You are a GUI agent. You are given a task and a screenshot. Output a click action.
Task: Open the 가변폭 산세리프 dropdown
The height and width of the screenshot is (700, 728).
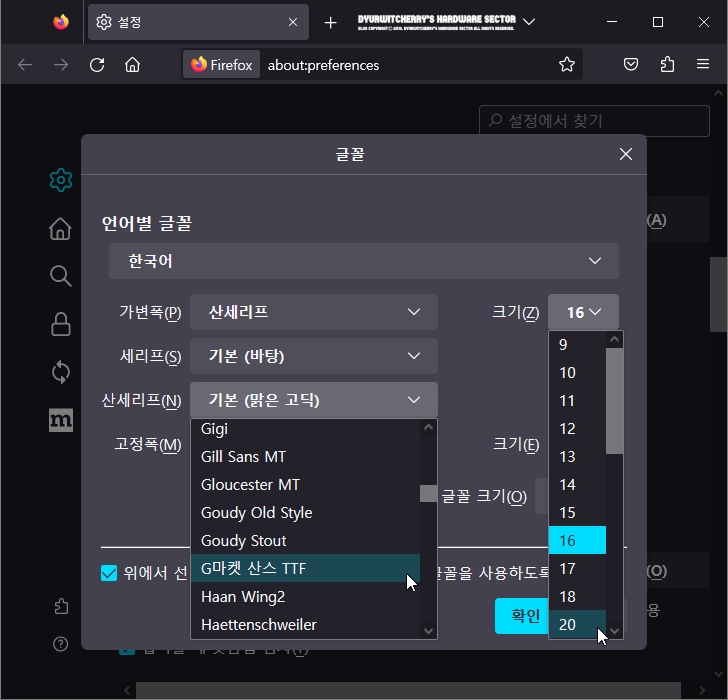314,312
